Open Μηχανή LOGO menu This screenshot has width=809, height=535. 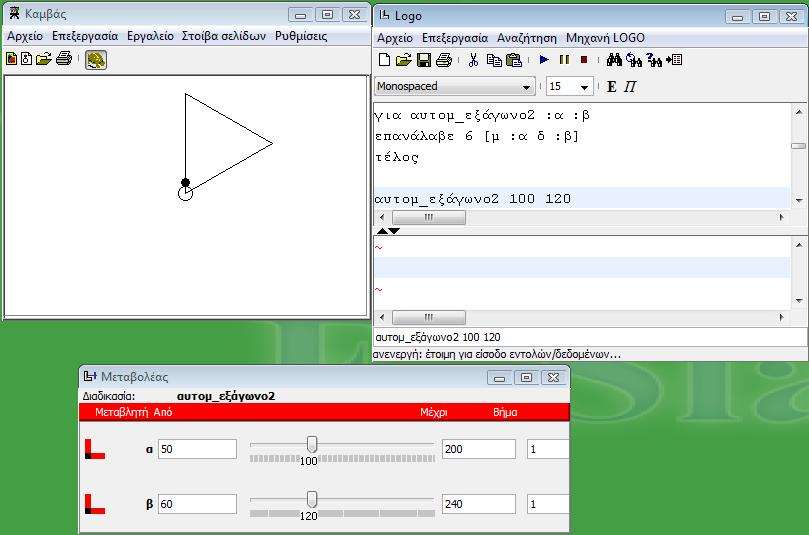(605, 38)
